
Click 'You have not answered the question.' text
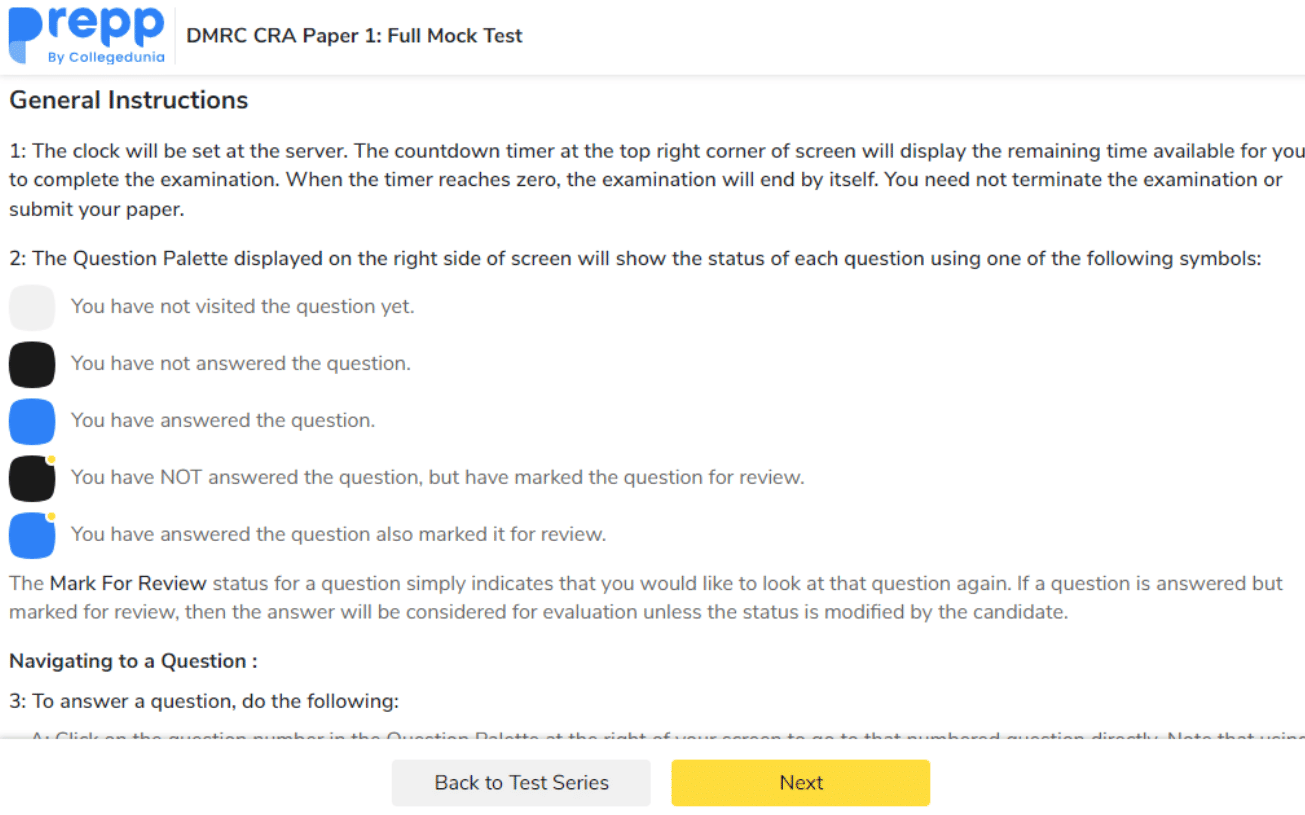(x=240, y=364)
